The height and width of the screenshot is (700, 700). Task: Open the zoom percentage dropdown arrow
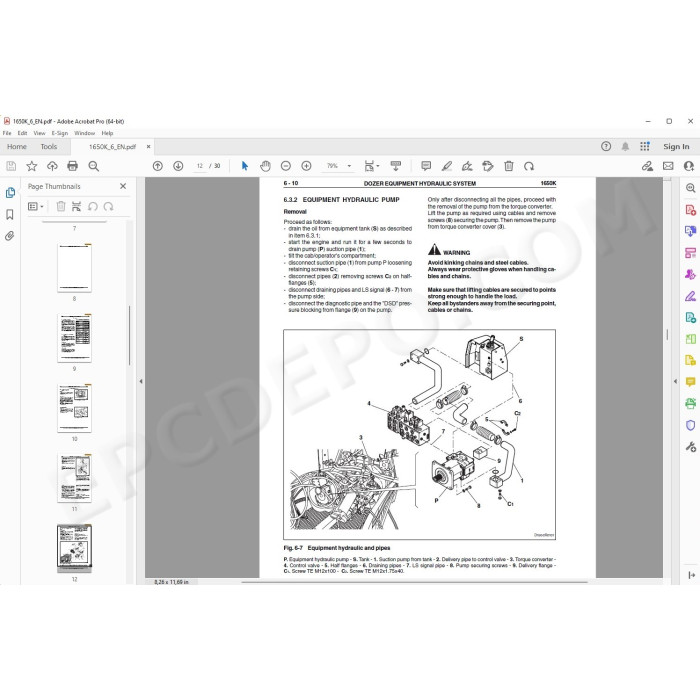coord(349,166)
